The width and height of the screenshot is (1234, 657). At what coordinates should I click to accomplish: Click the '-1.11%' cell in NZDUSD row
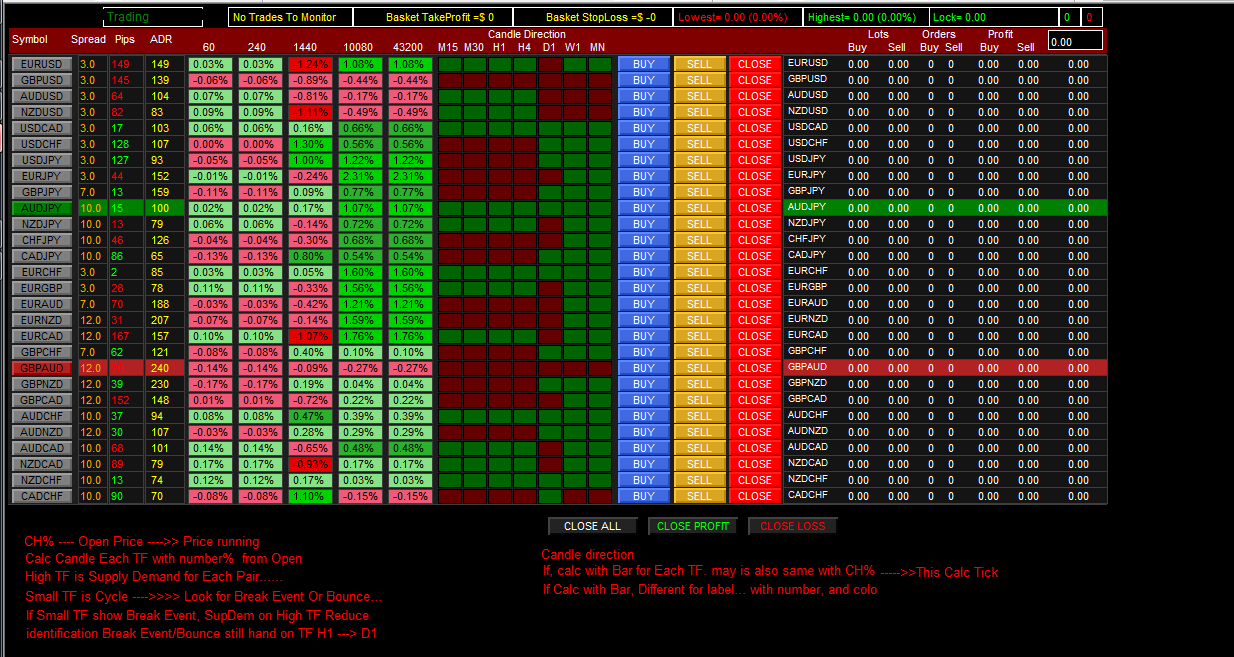point(309,112)
